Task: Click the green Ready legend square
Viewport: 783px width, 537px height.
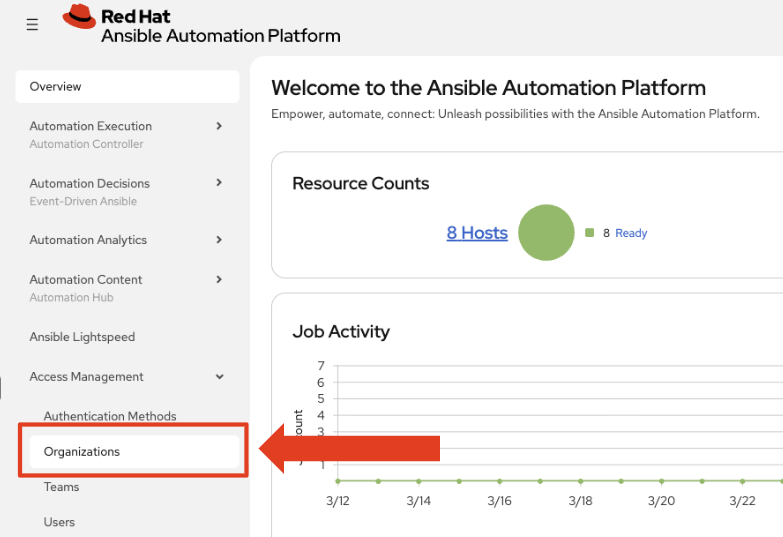Action: click(589, 232)
